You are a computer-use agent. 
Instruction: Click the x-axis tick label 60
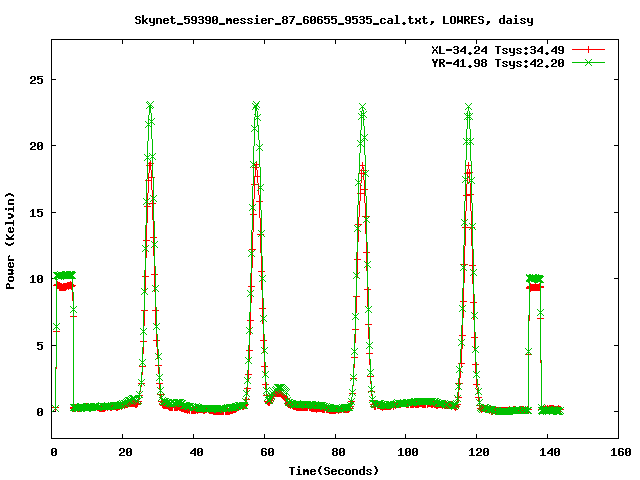(267, 452)
